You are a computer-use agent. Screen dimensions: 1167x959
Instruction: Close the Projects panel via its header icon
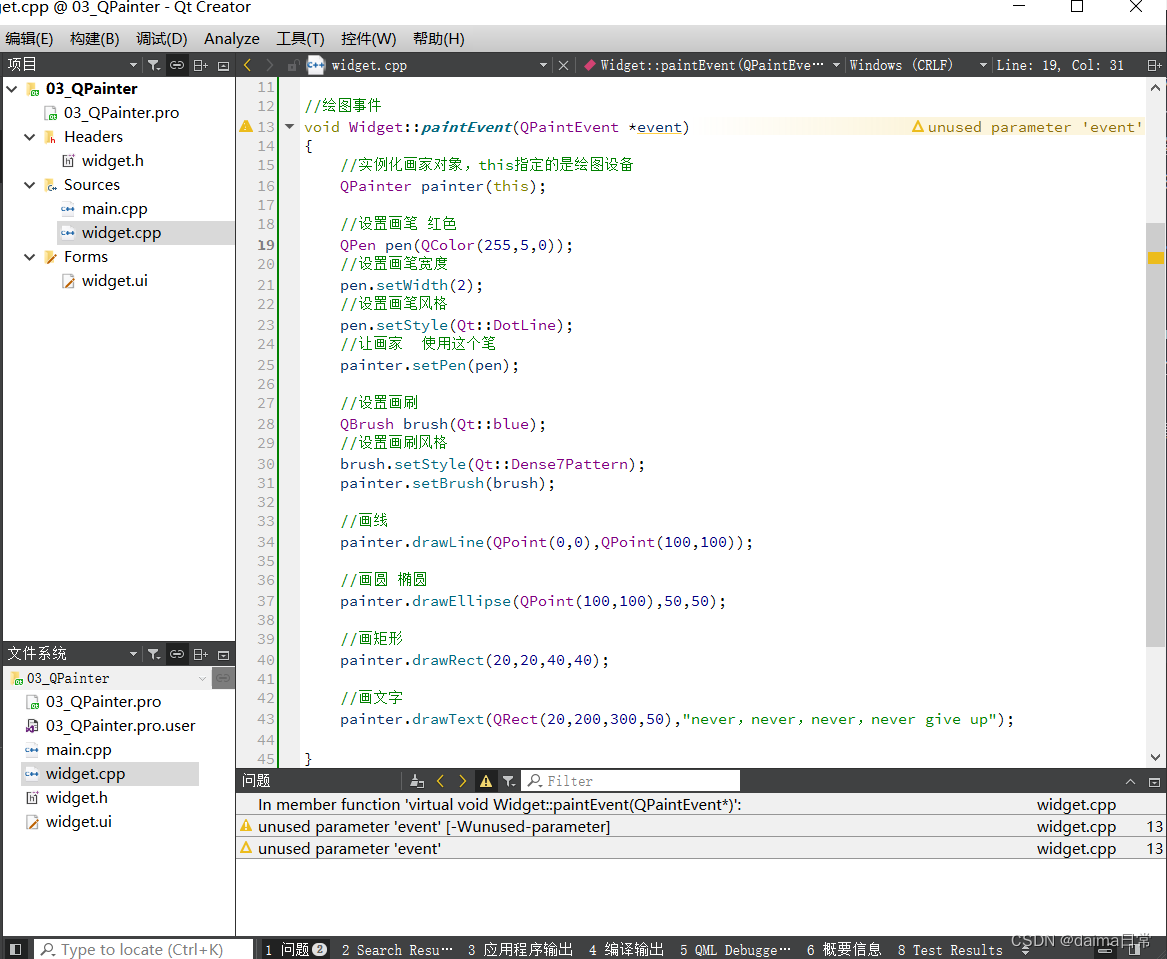pyautogui.click(x=223, y=65)
